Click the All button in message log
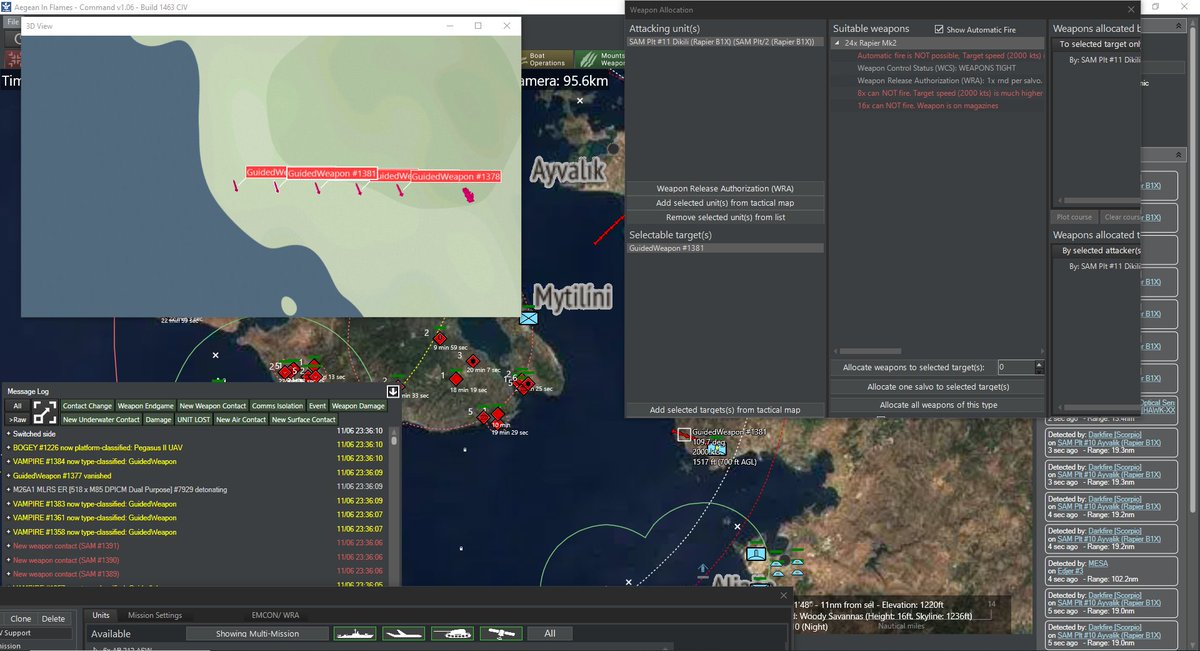The height and width of the screenshot is (651, 1200). tap(17, 406)
